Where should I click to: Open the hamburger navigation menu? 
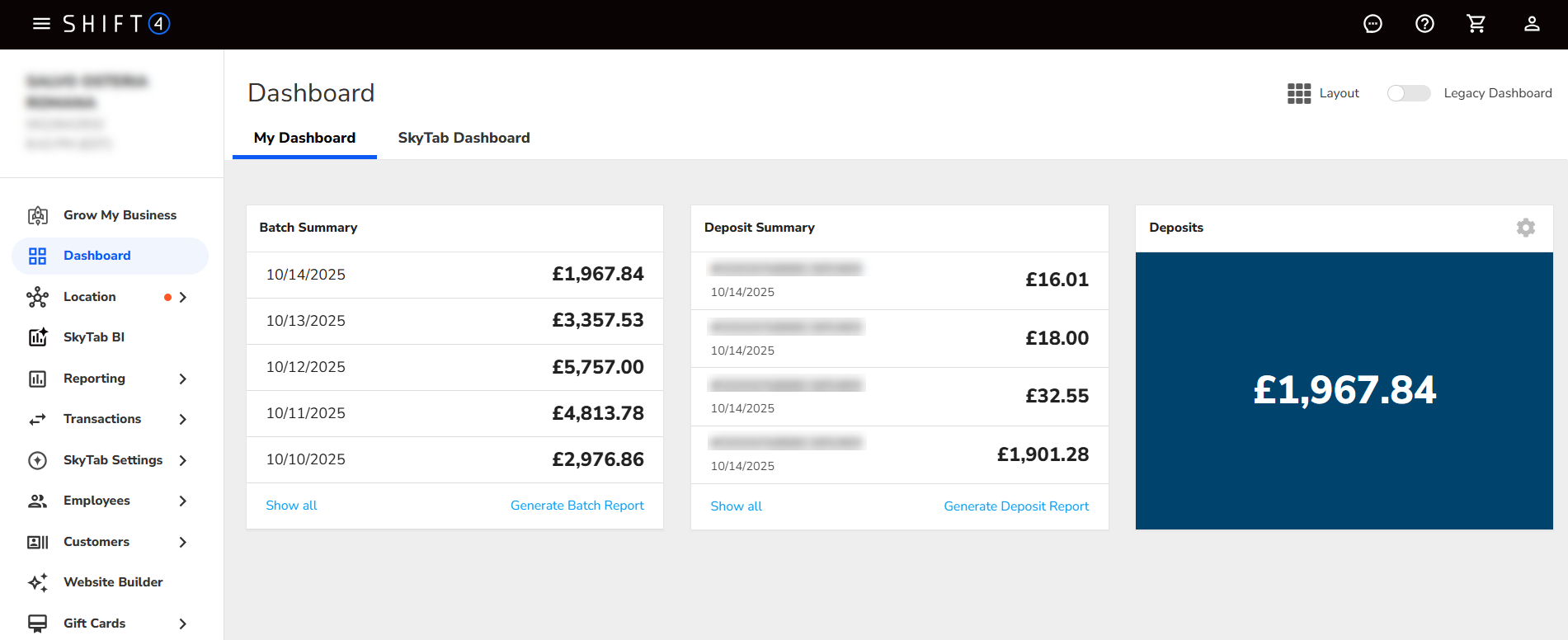click(41, 24)
